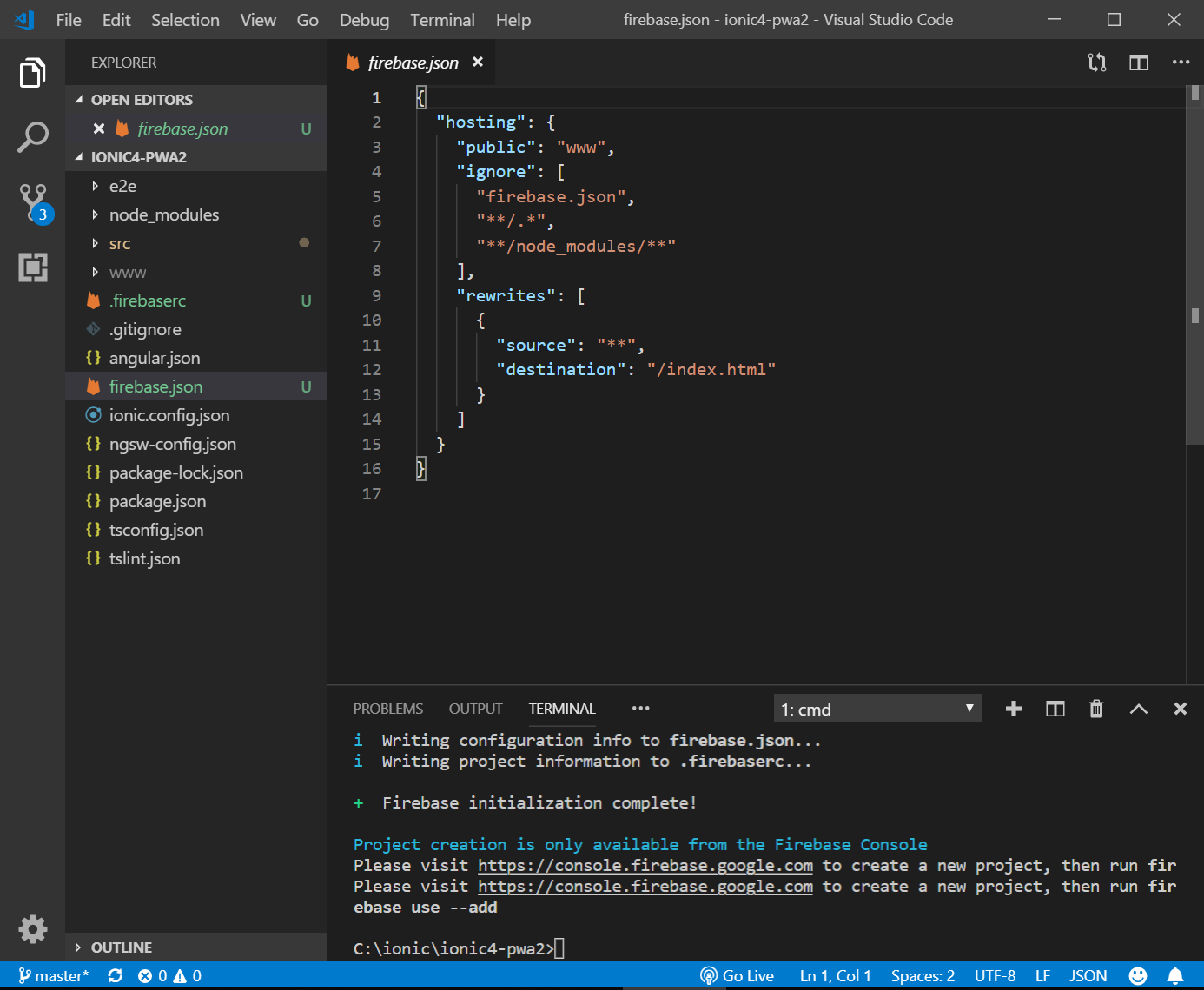1204x990 pixels.
Task: Open Source Control view with 3 changes
Action: point(33,201)
